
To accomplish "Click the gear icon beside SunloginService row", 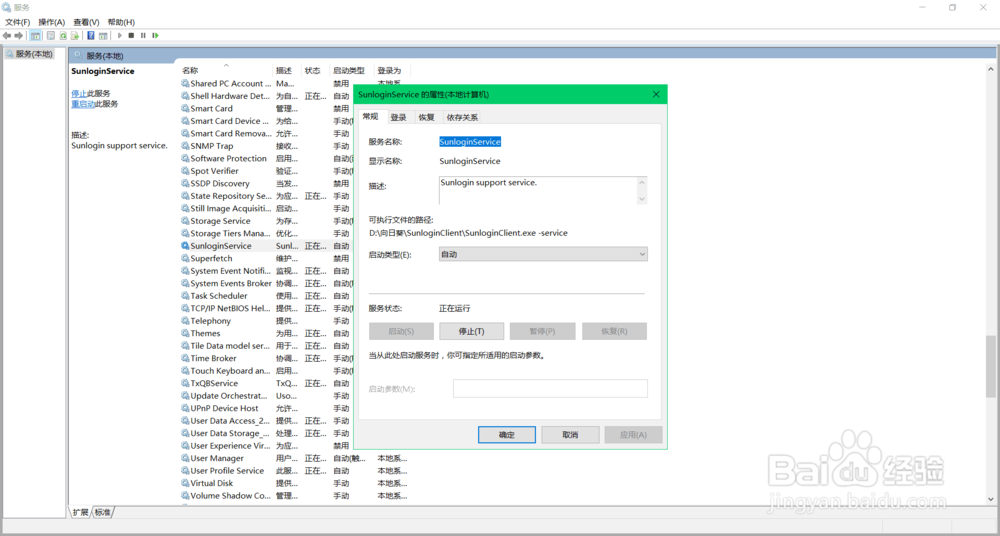I will tap(185, 246).
